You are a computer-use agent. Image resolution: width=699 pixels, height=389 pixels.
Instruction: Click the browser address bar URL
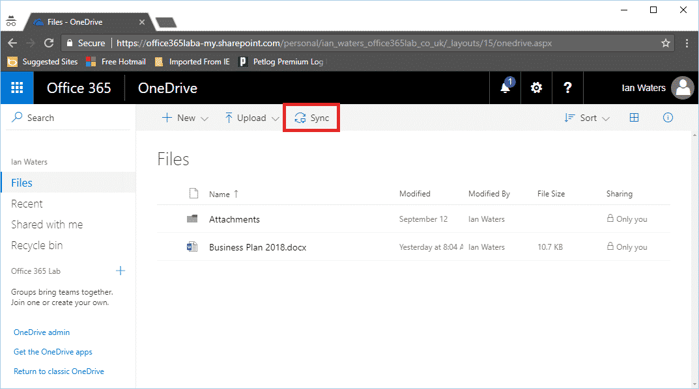tap(334, 43)
